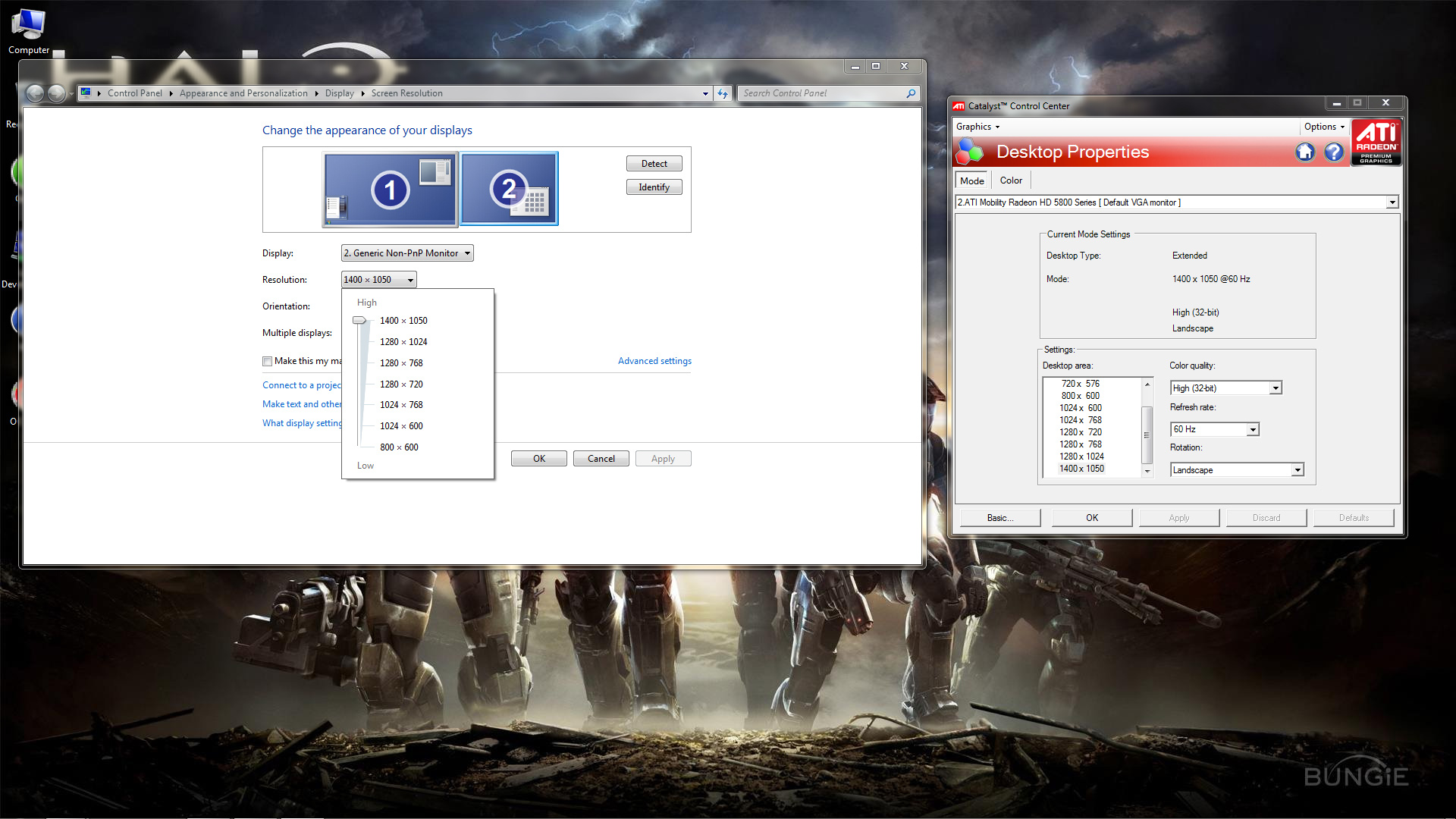The image size is (1456, 819).
Task: Click the Detect button
Action: coord(654,164)
